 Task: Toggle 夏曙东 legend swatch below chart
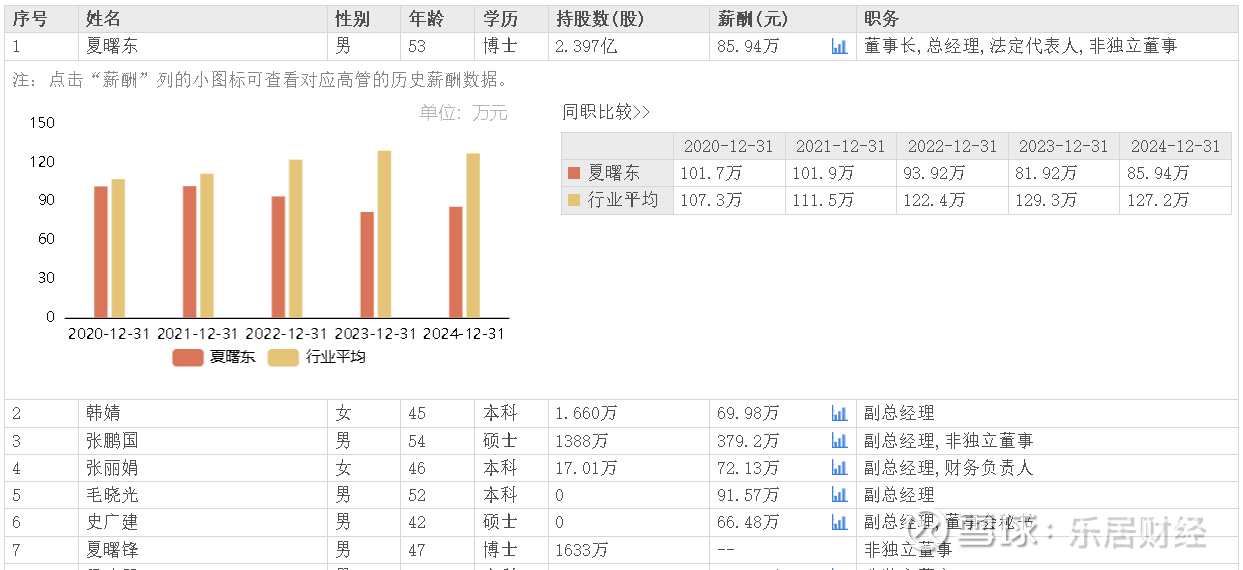pyautogui.click(x=188, y=357)
